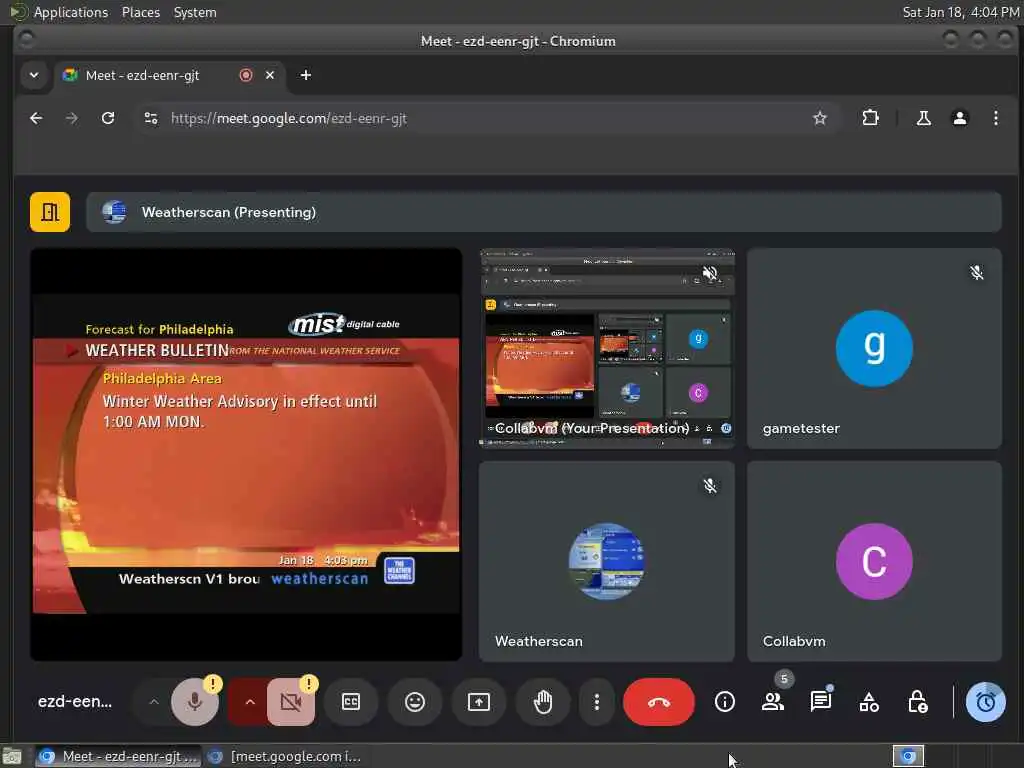This screenshot has width=1024, height=768.
Task: Open meeting details info icon
Action: pyautogui.click(x=724, y=702)
